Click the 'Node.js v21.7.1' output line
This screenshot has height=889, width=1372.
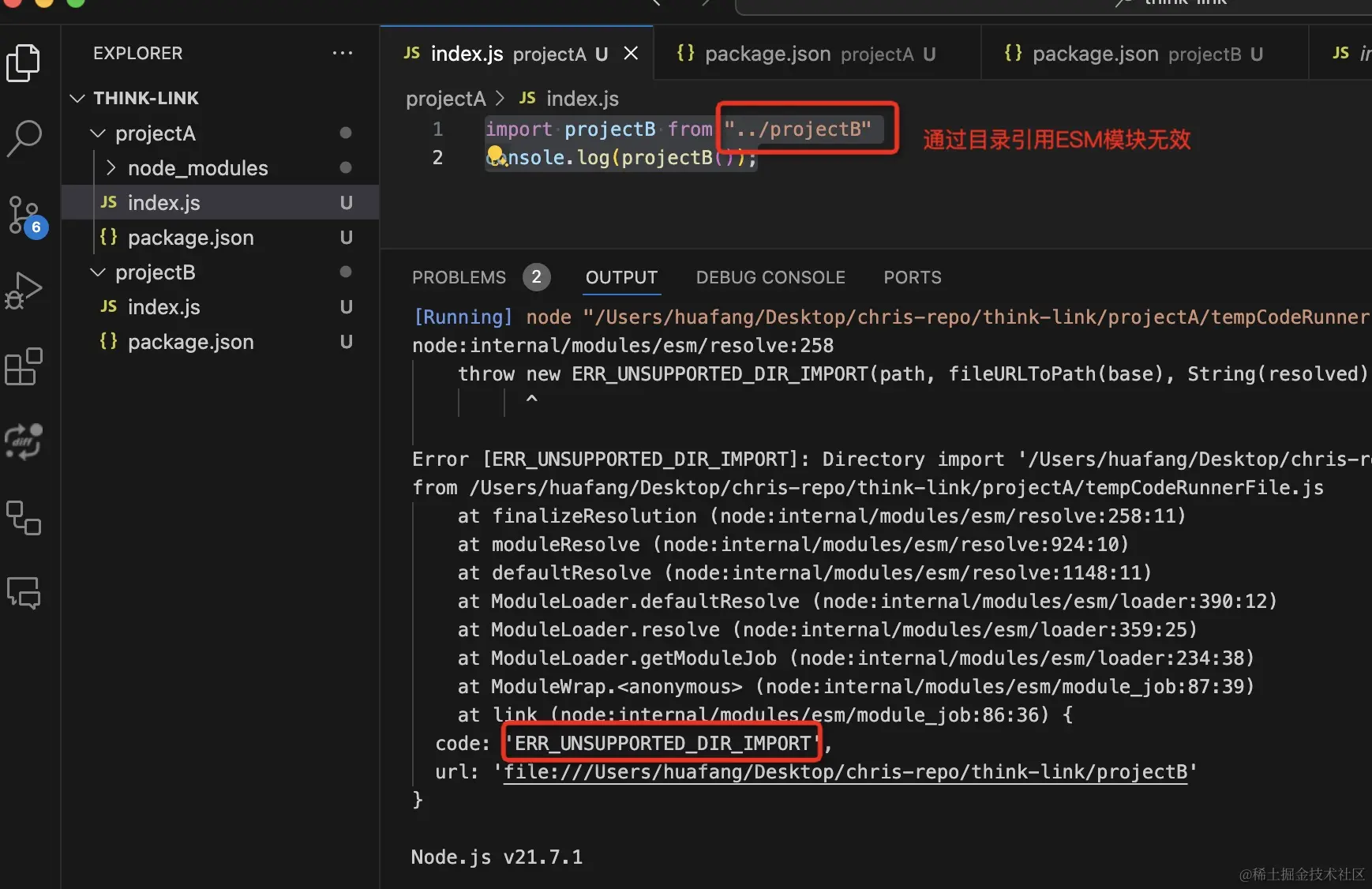[497, 857]
